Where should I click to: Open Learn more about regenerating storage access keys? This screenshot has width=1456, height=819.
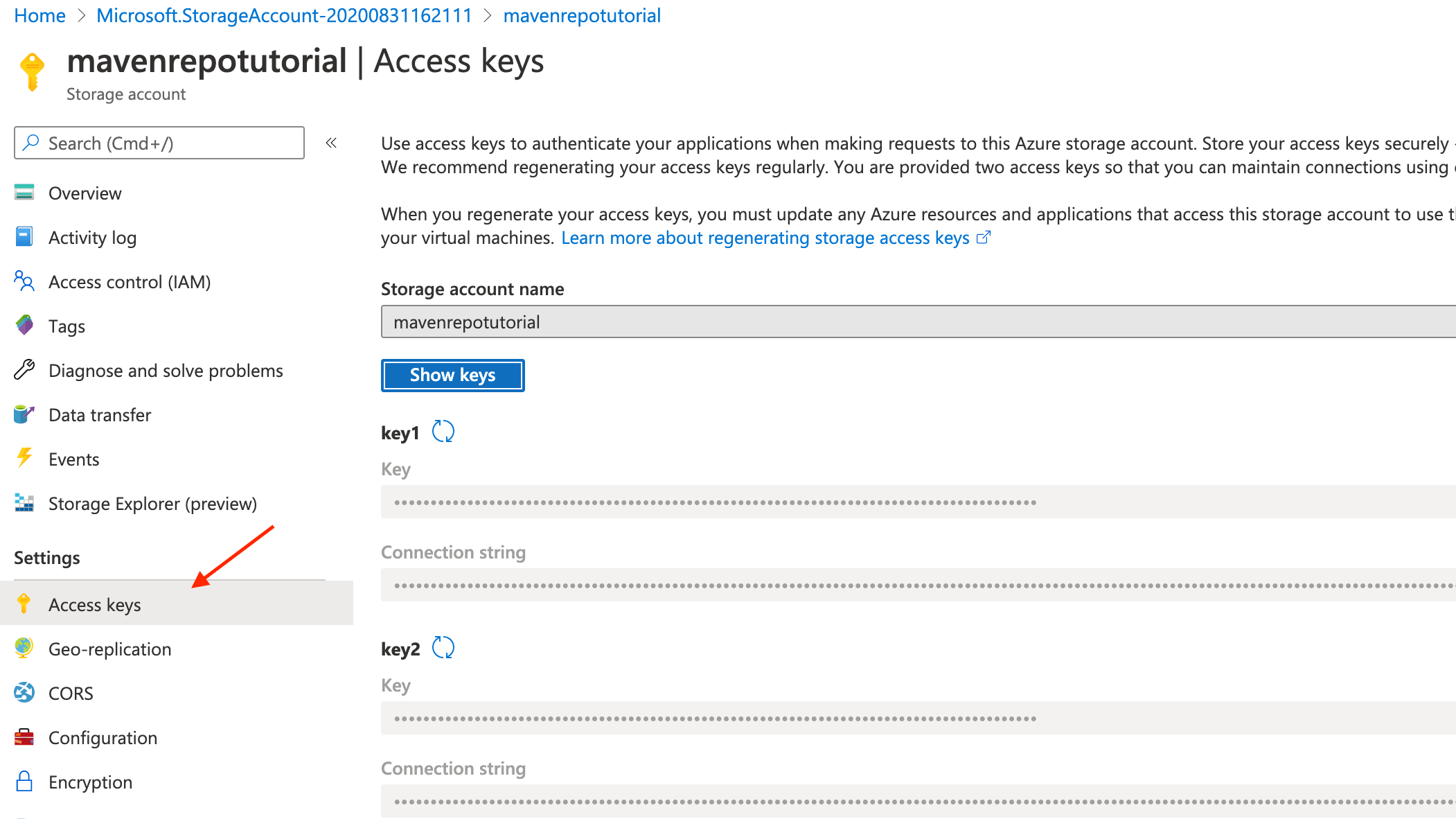[765, 238]
